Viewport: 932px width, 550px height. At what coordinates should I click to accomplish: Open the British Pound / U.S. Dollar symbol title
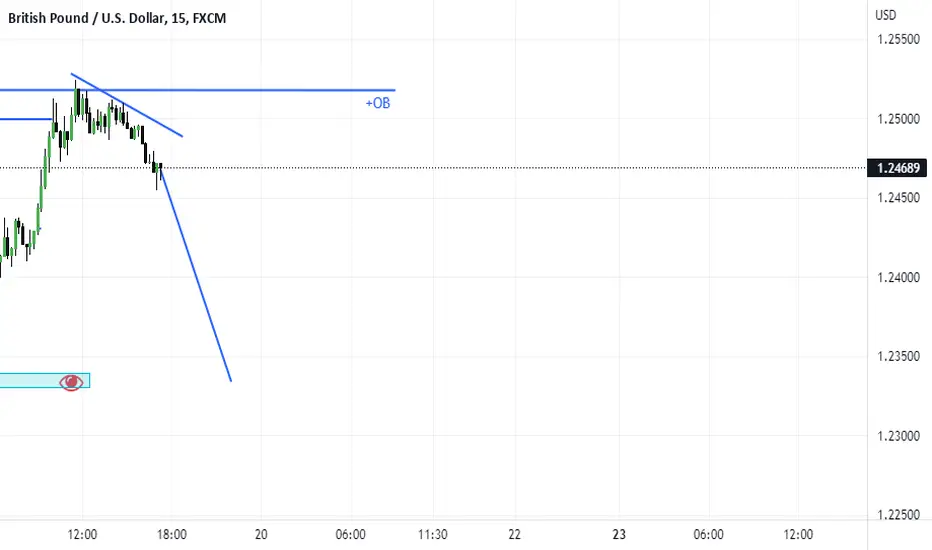click(x=116, y=18)
